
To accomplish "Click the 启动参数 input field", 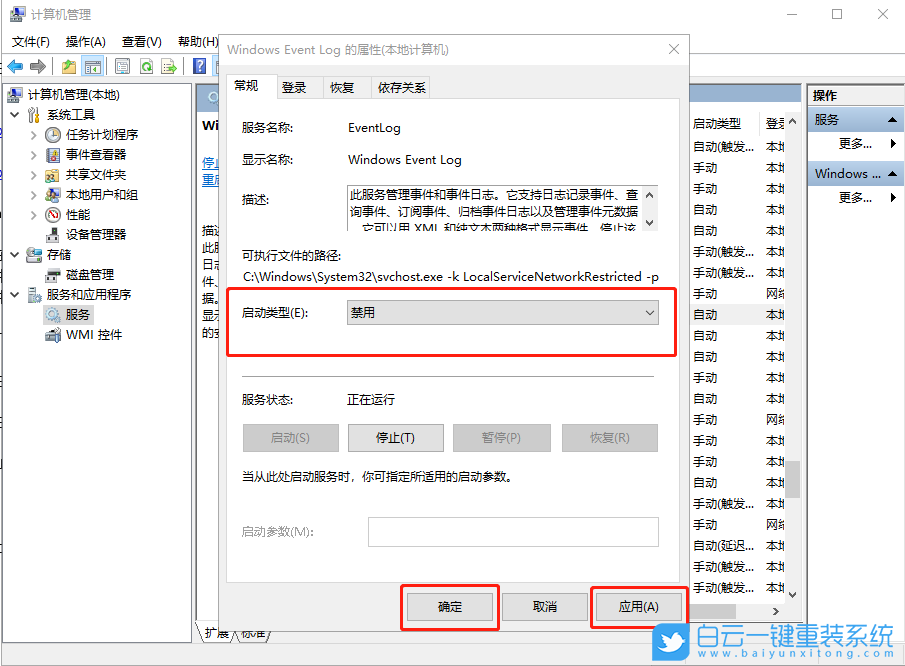I will (x=512, y=531).
